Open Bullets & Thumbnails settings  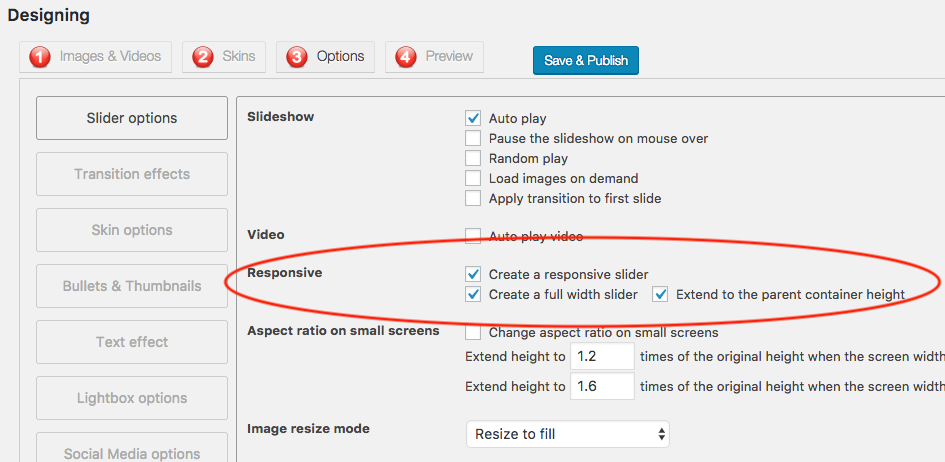click(x=132, y=286)
